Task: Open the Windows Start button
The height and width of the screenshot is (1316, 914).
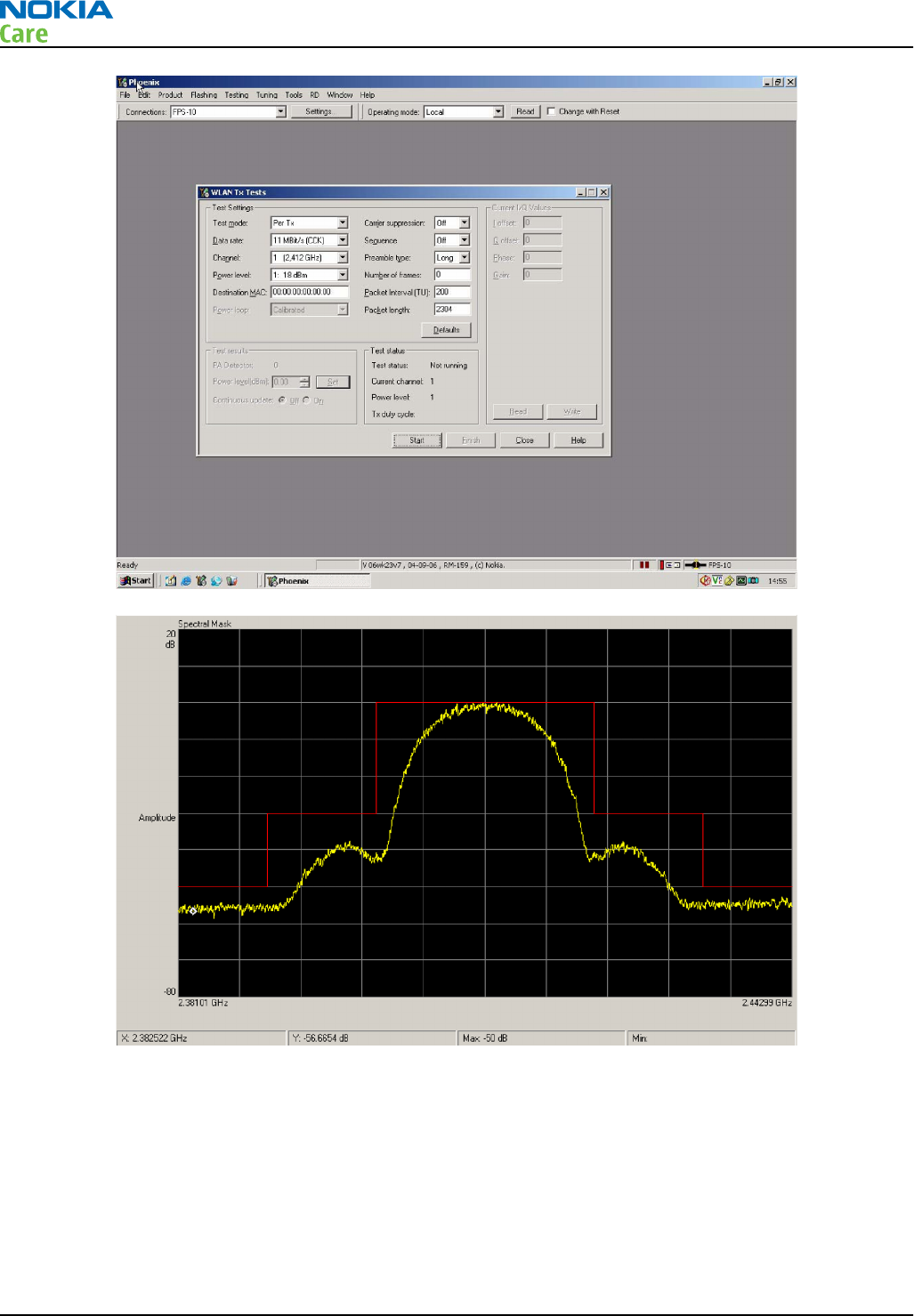Action: (x=136, y=581)
